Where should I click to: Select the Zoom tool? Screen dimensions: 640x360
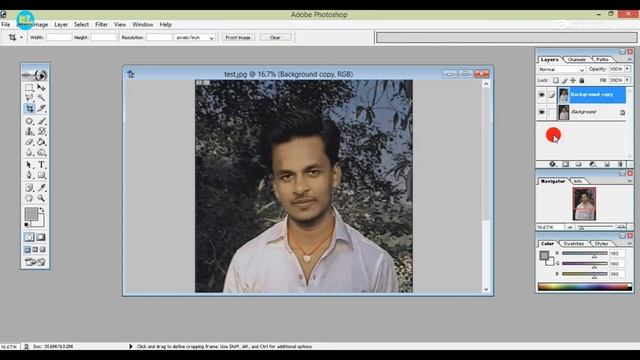pos(41,198)
